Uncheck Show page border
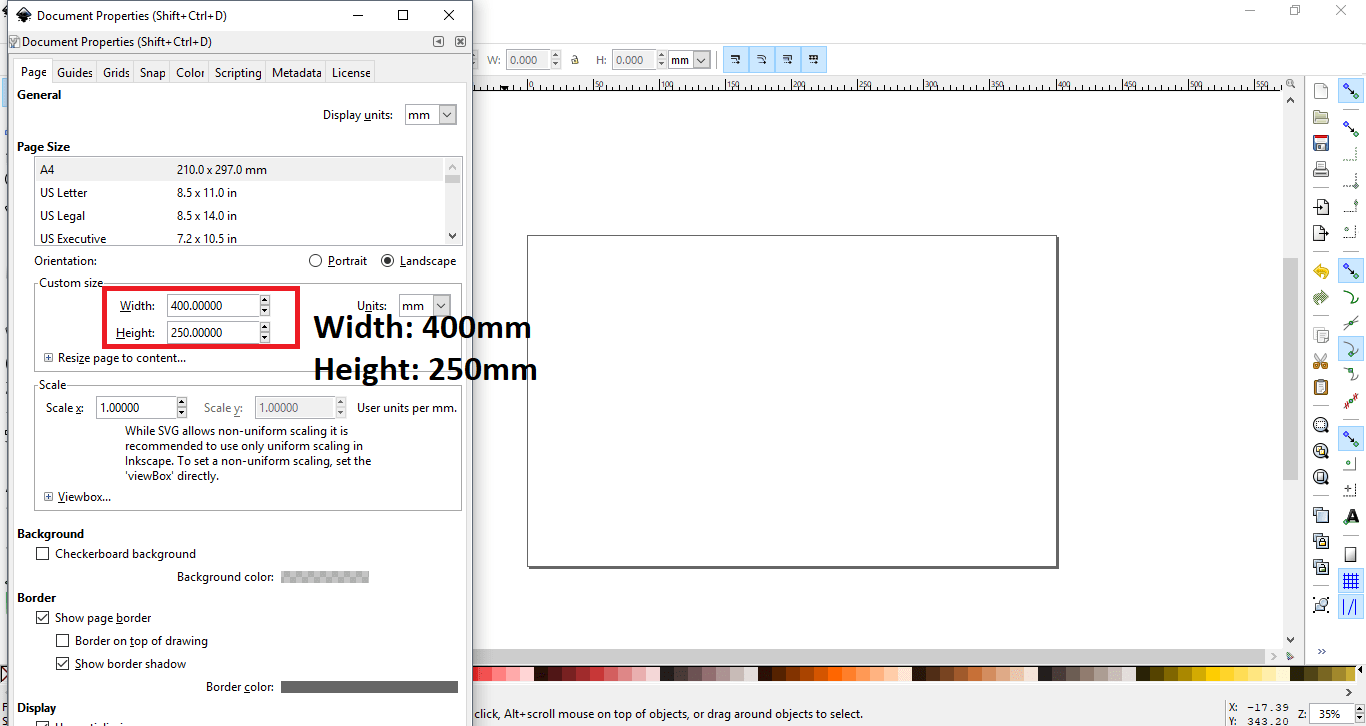1366x726 pixels. coord(42,618)
